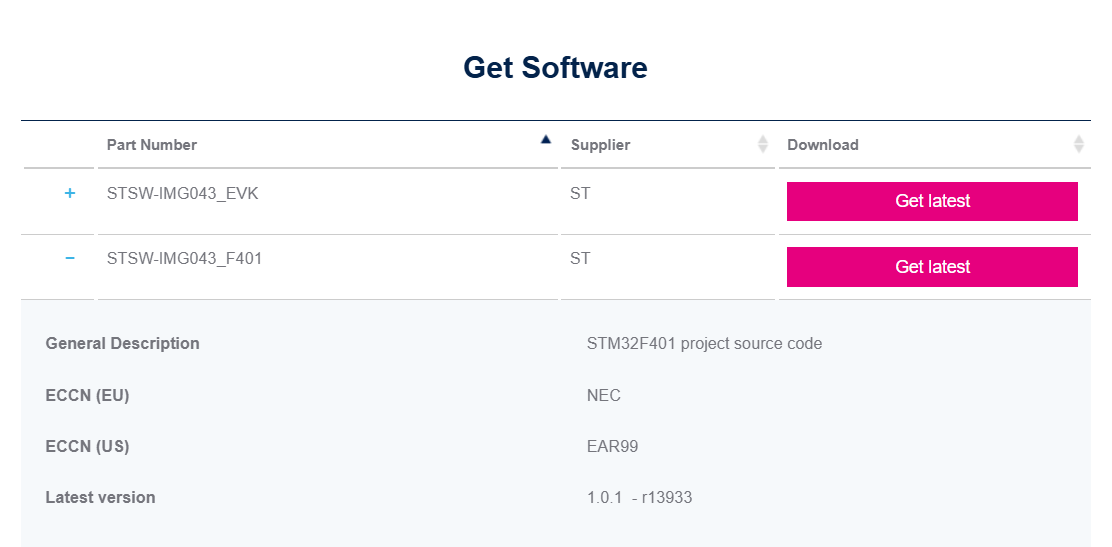1112x547 pixels.
Task: Click the Download header label
Action: click(823, 145)
